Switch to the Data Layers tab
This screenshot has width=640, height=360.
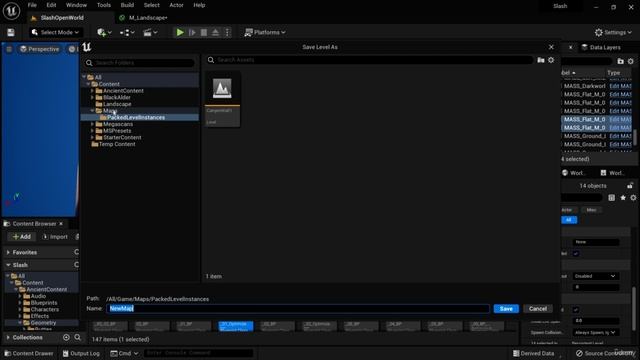tap(601, 48)
